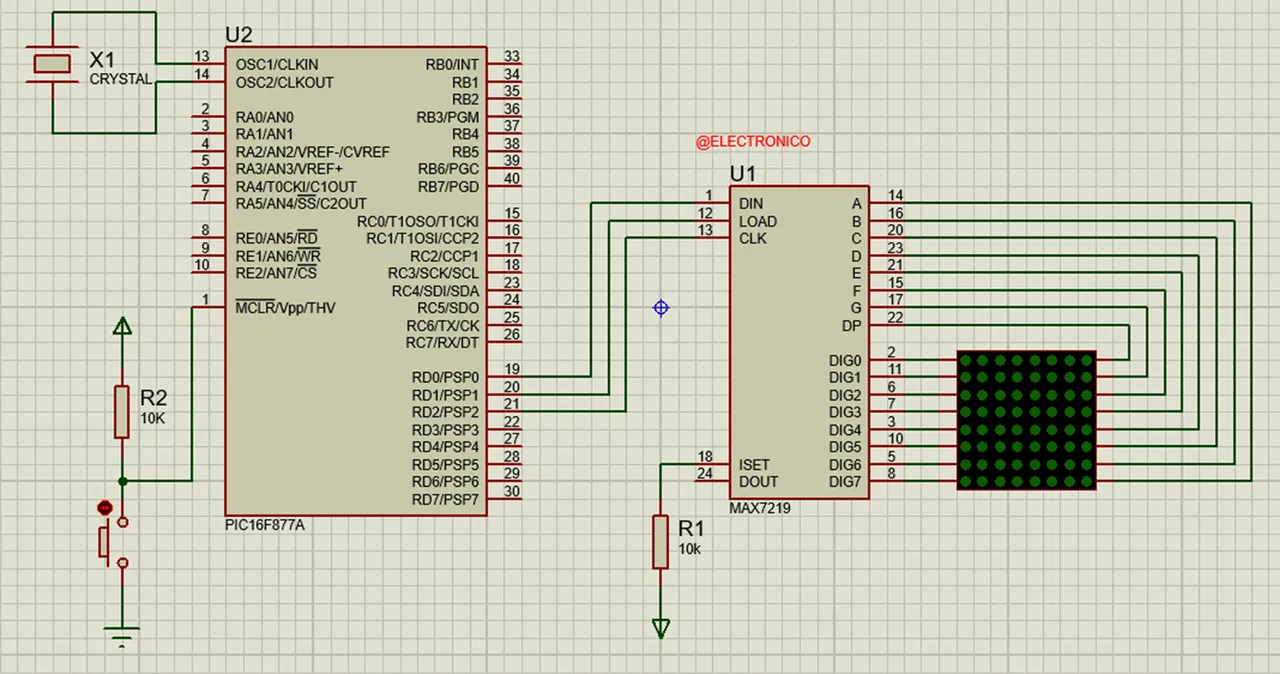Select the X1 crystal component
Viewport: 1280px width, 674px height.
click(55, 62)
